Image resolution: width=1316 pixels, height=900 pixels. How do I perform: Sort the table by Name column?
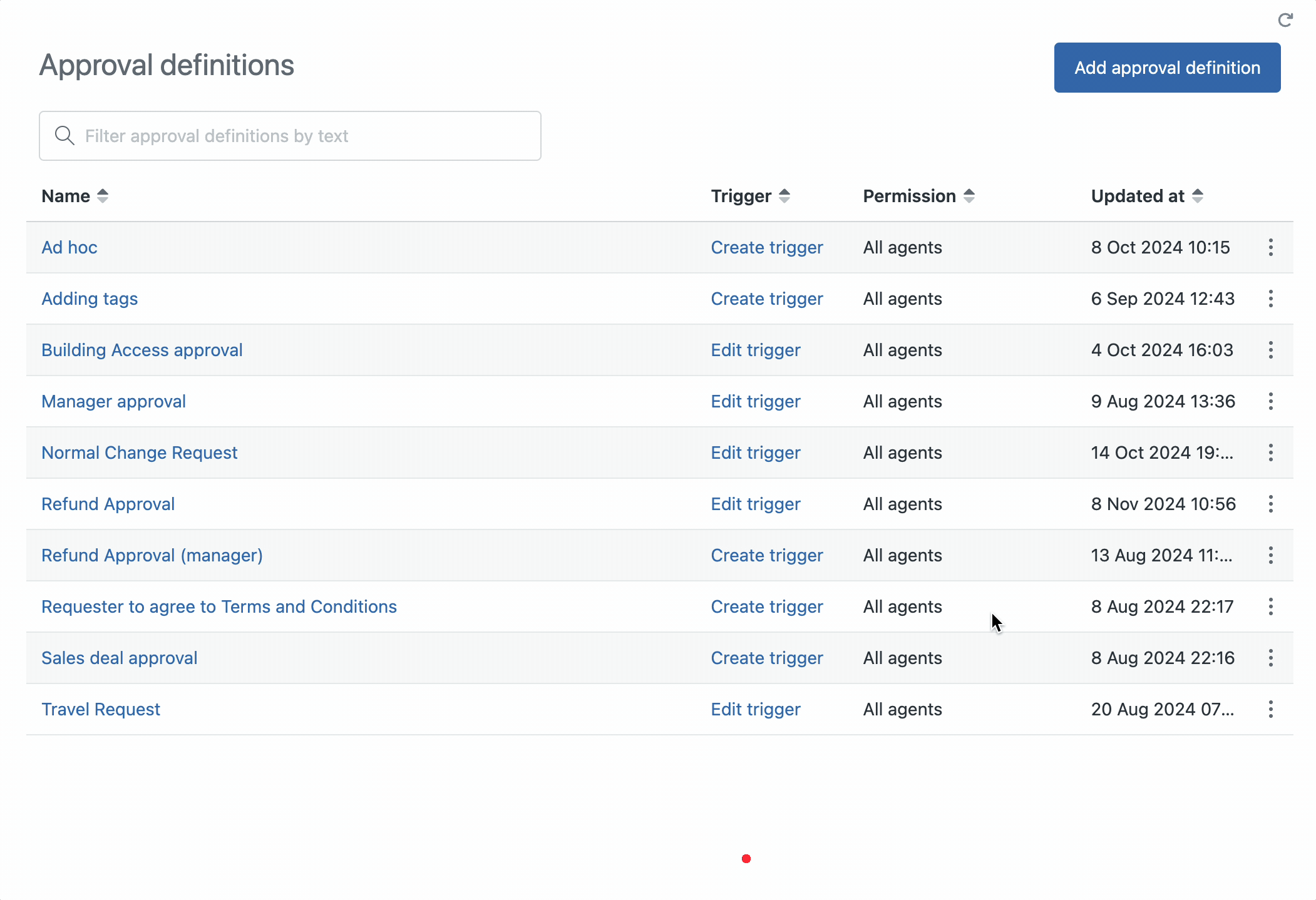pyautogui.click(x=75, y=196)
